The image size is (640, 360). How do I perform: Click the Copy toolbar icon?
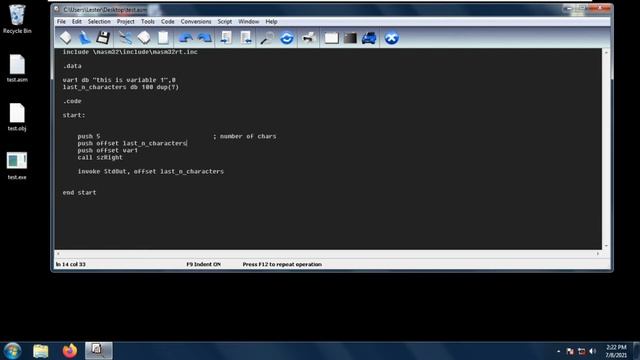tap(144, 38)
